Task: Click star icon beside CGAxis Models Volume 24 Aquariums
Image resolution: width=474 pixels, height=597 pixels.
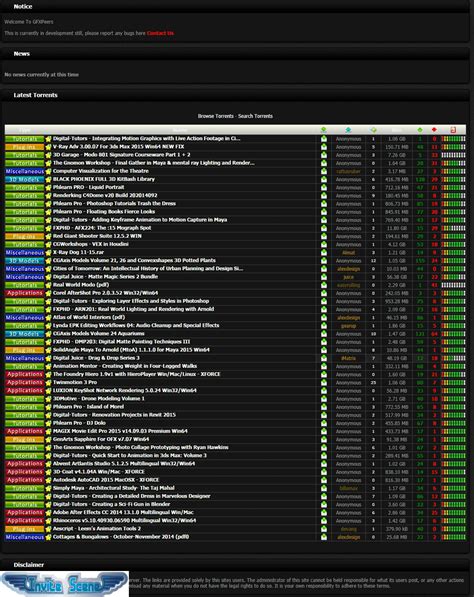Action: coord(48,334)
